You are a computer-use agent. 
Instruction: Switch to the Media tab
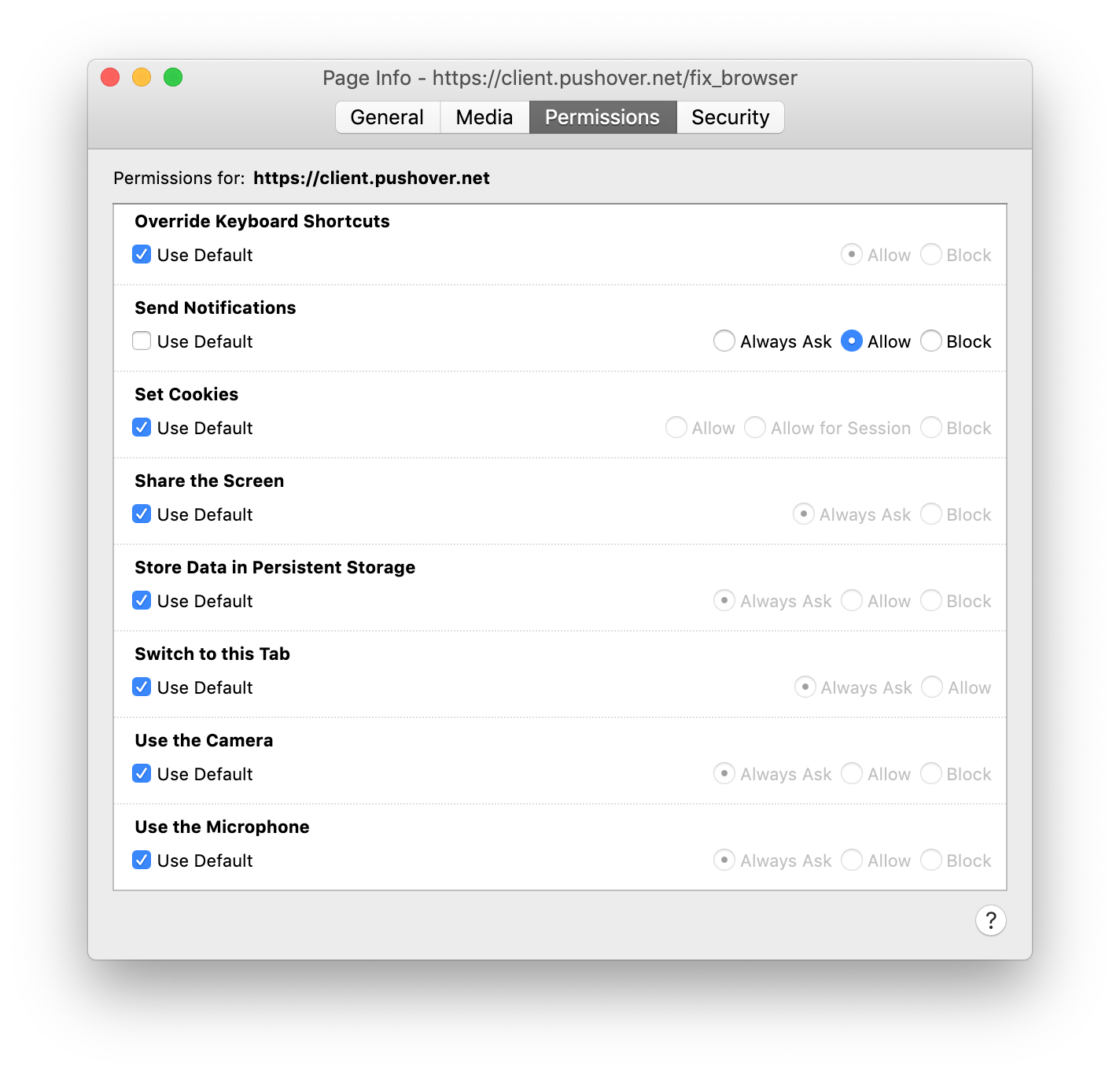pyautogui.click(x=484, y=116)
